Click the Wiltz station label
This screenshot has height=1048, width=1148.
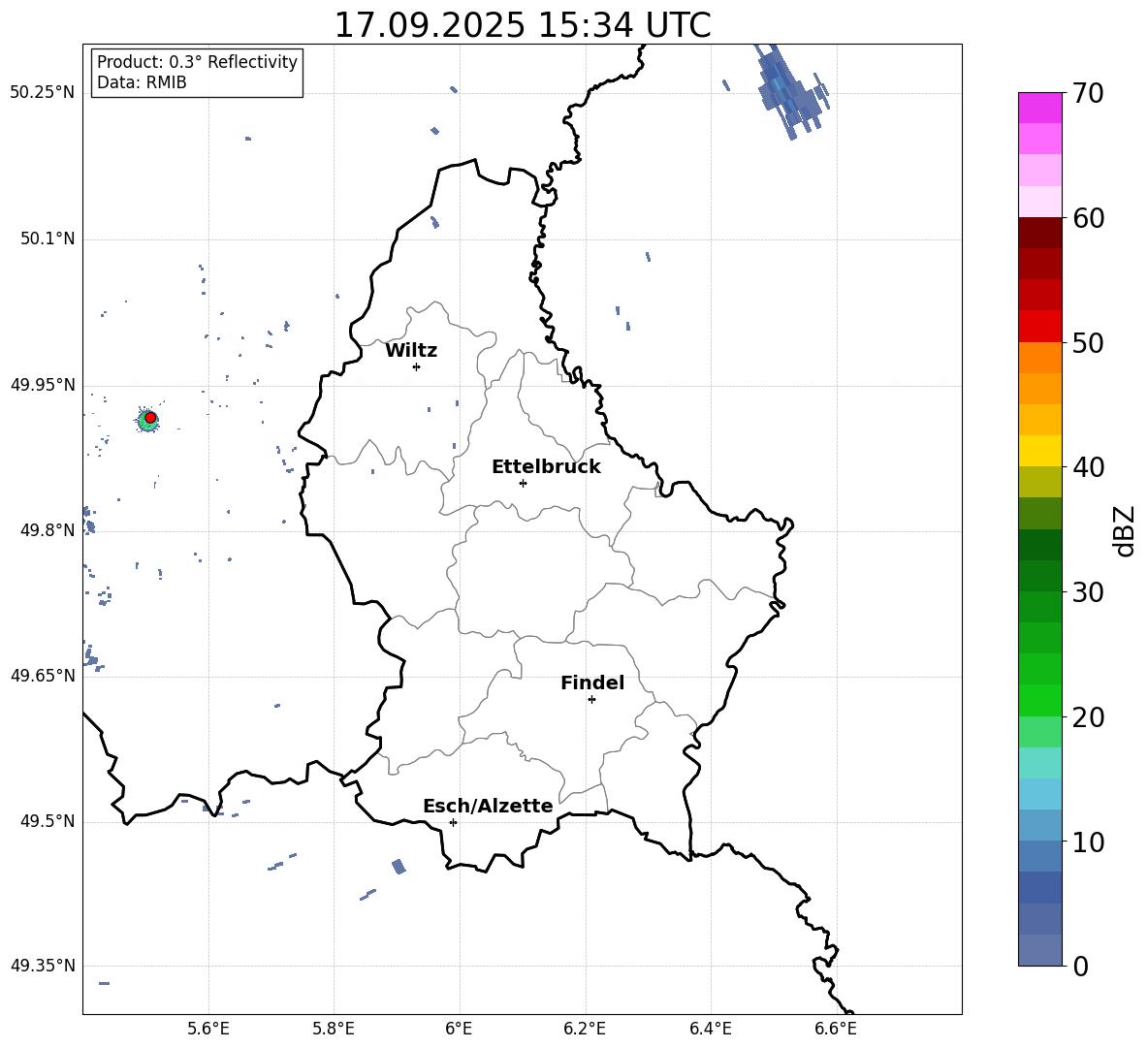[x=411, y=351]
